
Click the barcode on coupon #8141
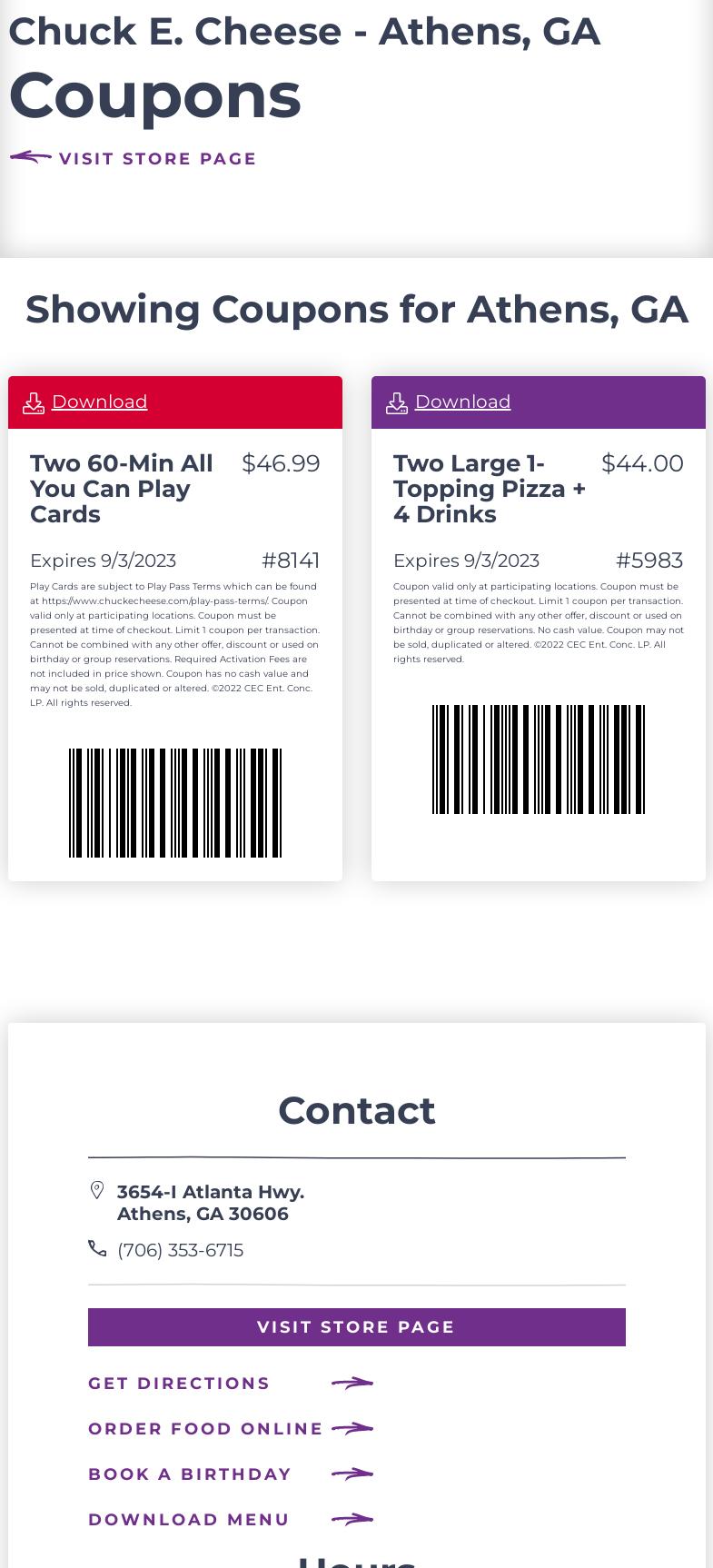[175, 803]
